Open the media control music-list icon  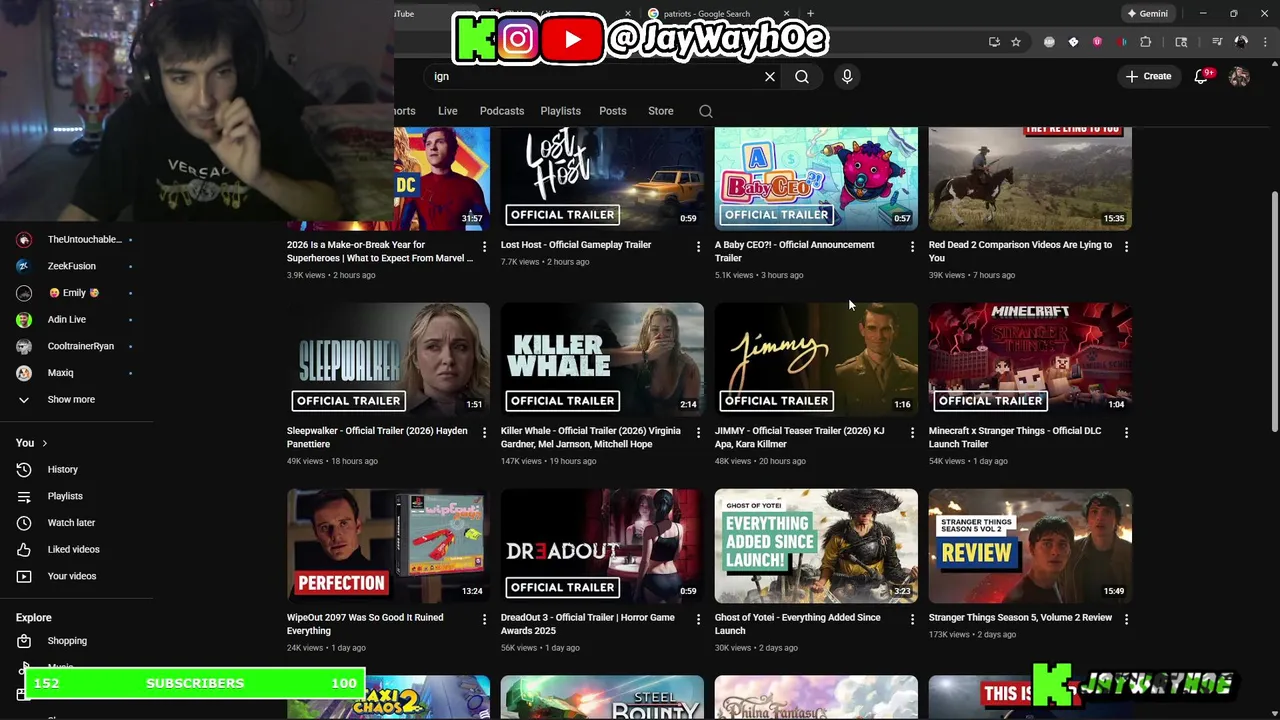pos(1217,42)
